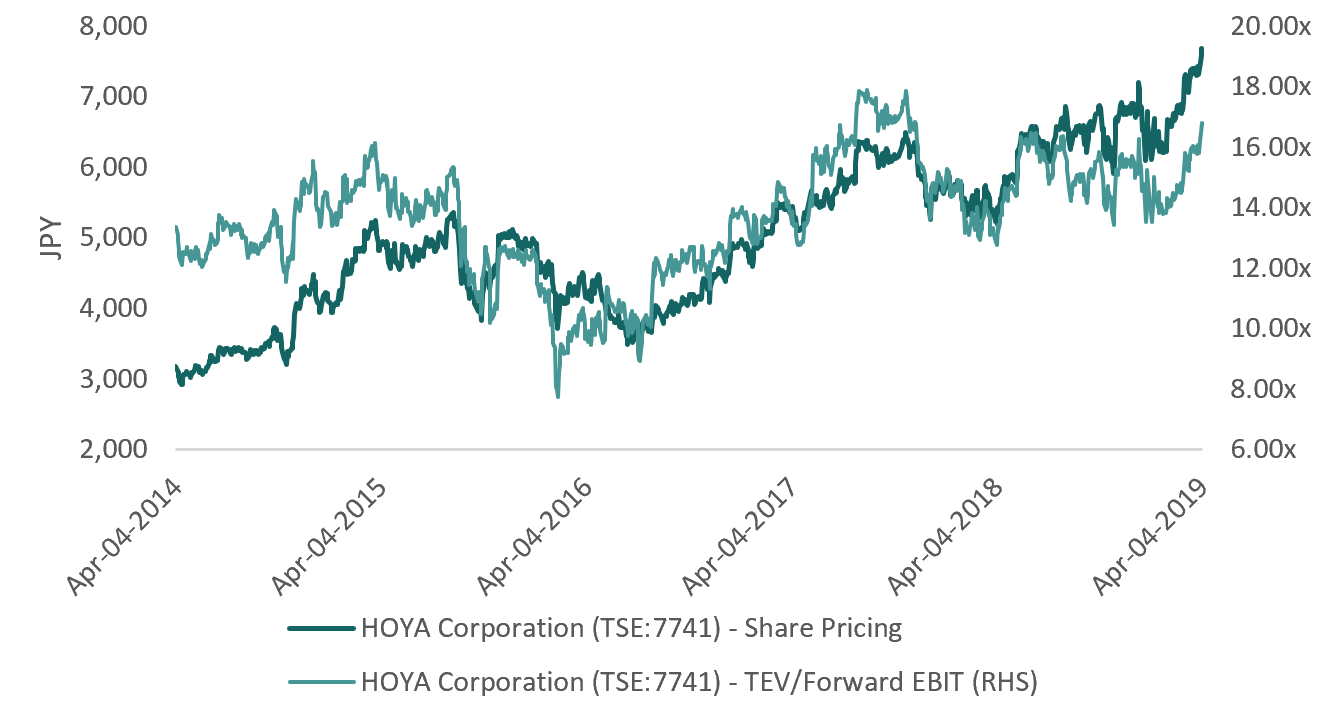Click the TEV/Forward EBIT legend line swatch
The width and height of the screenshot is (1336, 708).
coord(321,682)
